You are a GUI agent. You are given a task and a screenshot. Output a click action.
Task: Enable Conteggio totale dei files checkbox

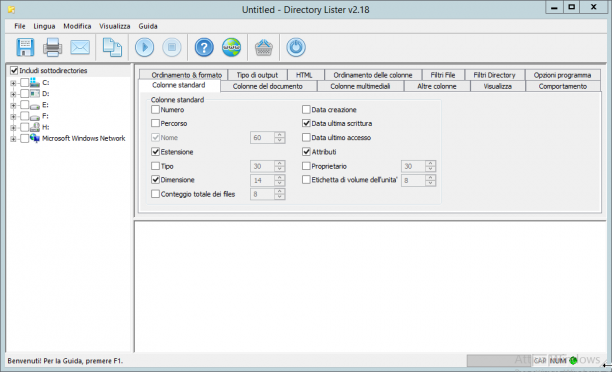[155, 194]
